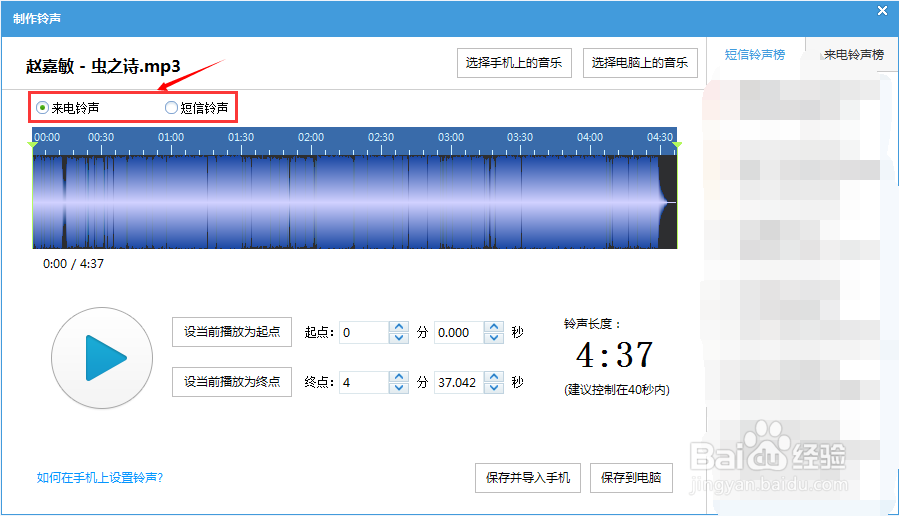Click the 01:00 tick on time ruler

171,148
